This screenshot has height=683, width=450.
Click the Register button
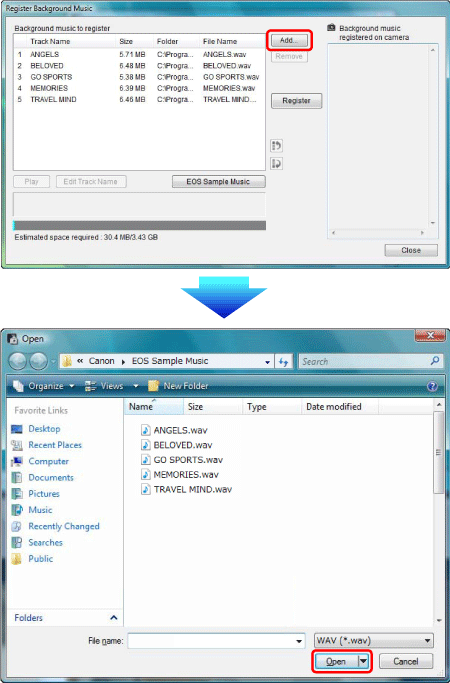[296, 101]
